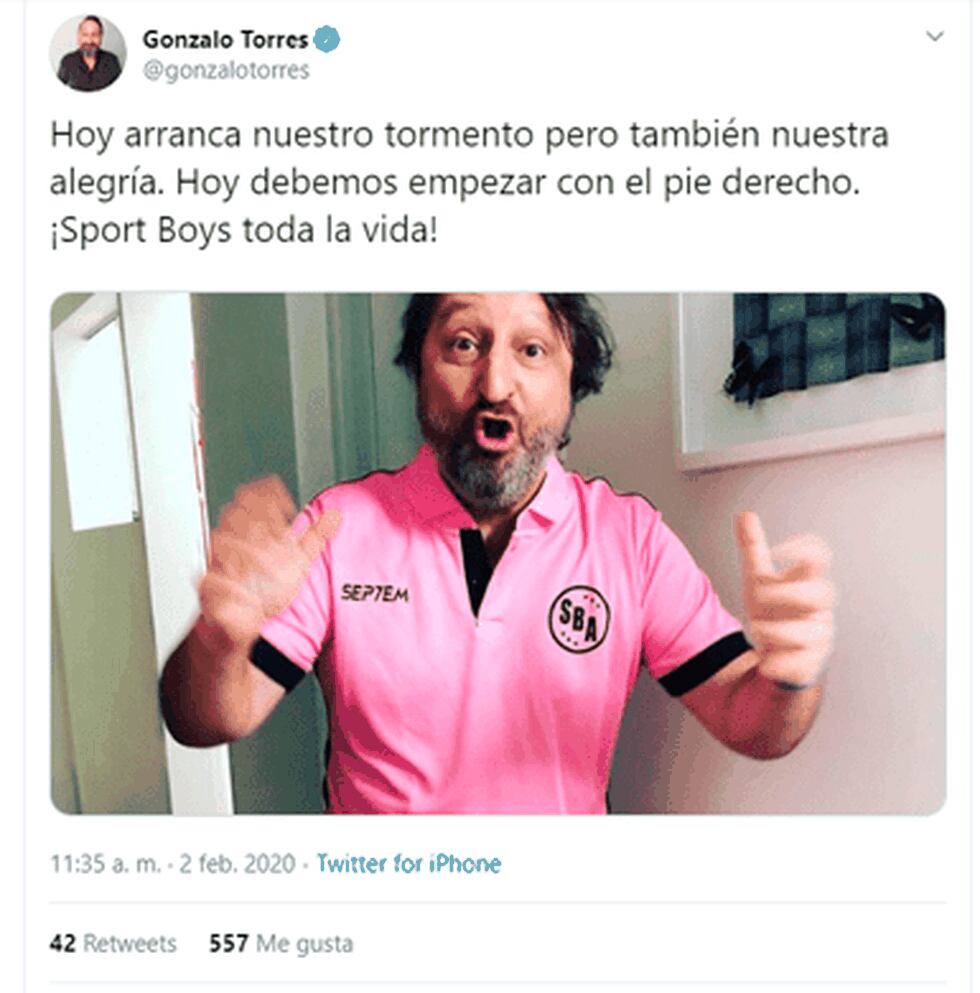Open Gonzalo Torres profile avatar
The image size is (980, 993).
click(x=87, y=53)
